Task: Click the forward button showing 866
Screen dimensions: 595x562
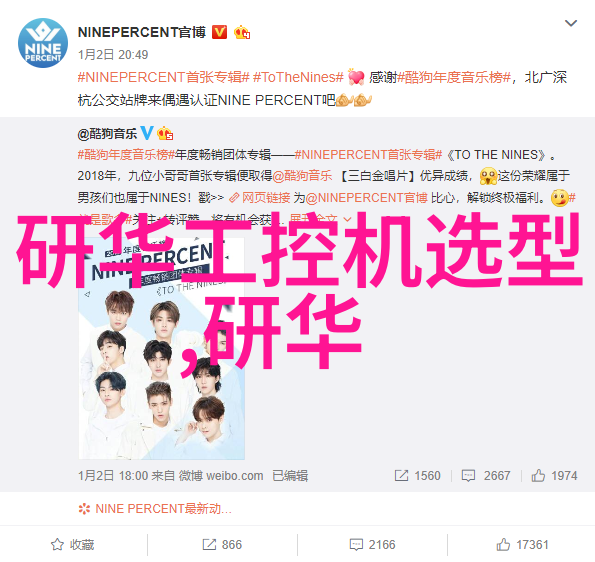Action: click(x=222, y=545)
